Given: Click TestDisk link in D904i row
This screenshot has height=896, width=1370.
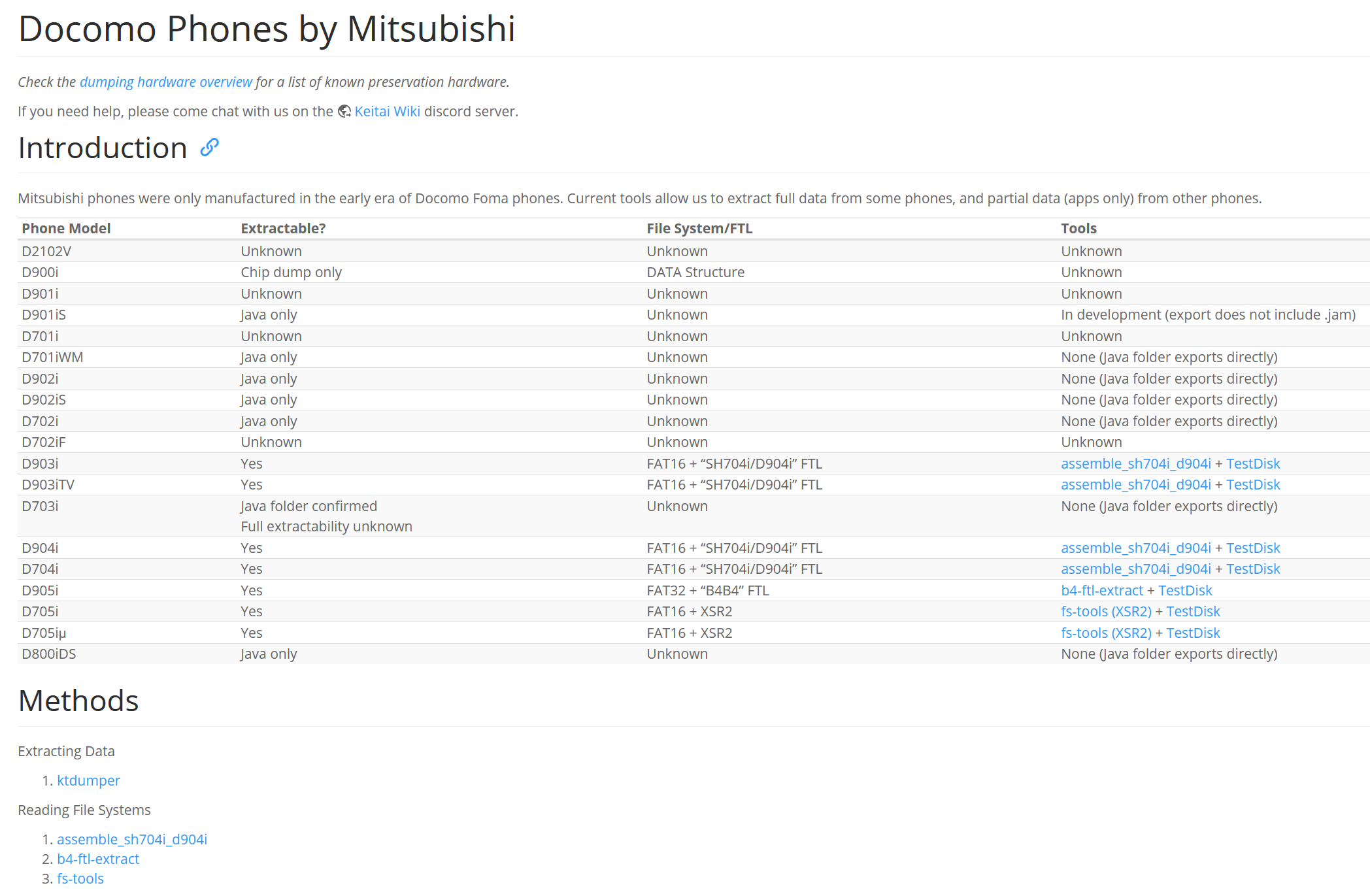Looking at the screenshot, I should click(1252, 548).
